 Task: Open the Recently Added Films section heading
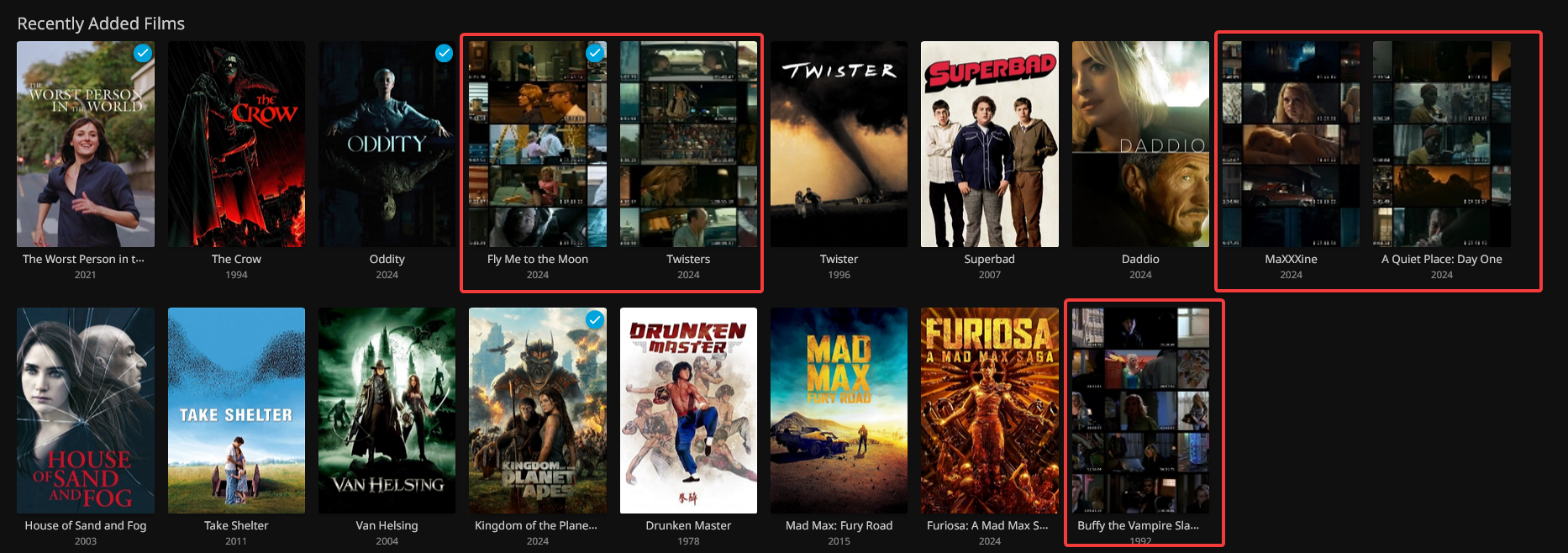coord(101,24)
